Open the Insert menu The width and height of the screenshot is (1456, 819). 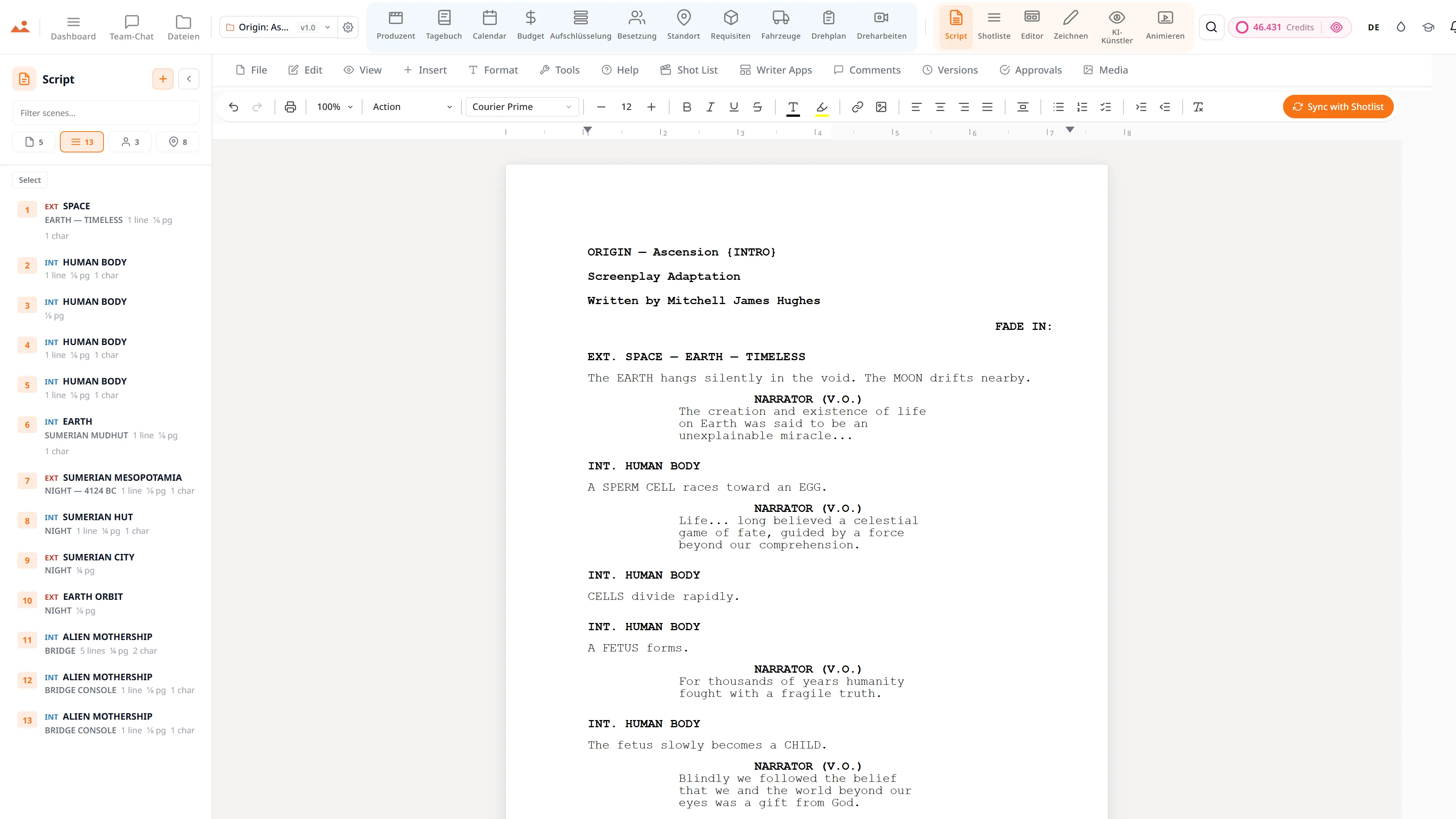point(425,70)
